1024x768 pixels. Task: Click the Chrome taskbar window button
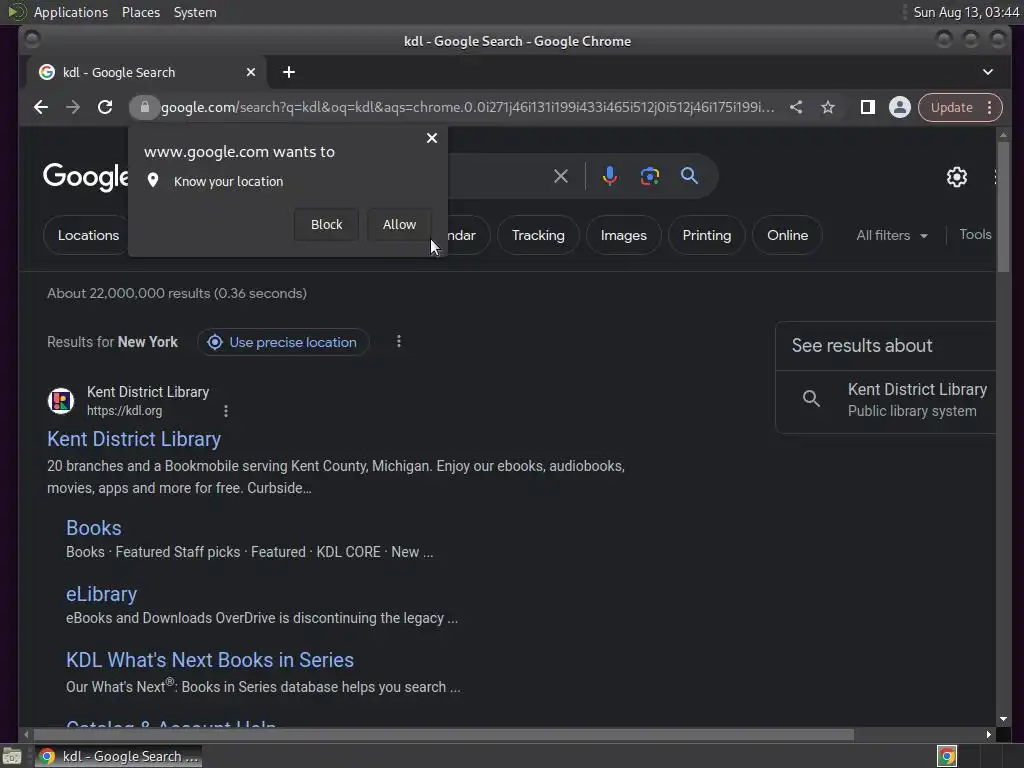(118, 756)
